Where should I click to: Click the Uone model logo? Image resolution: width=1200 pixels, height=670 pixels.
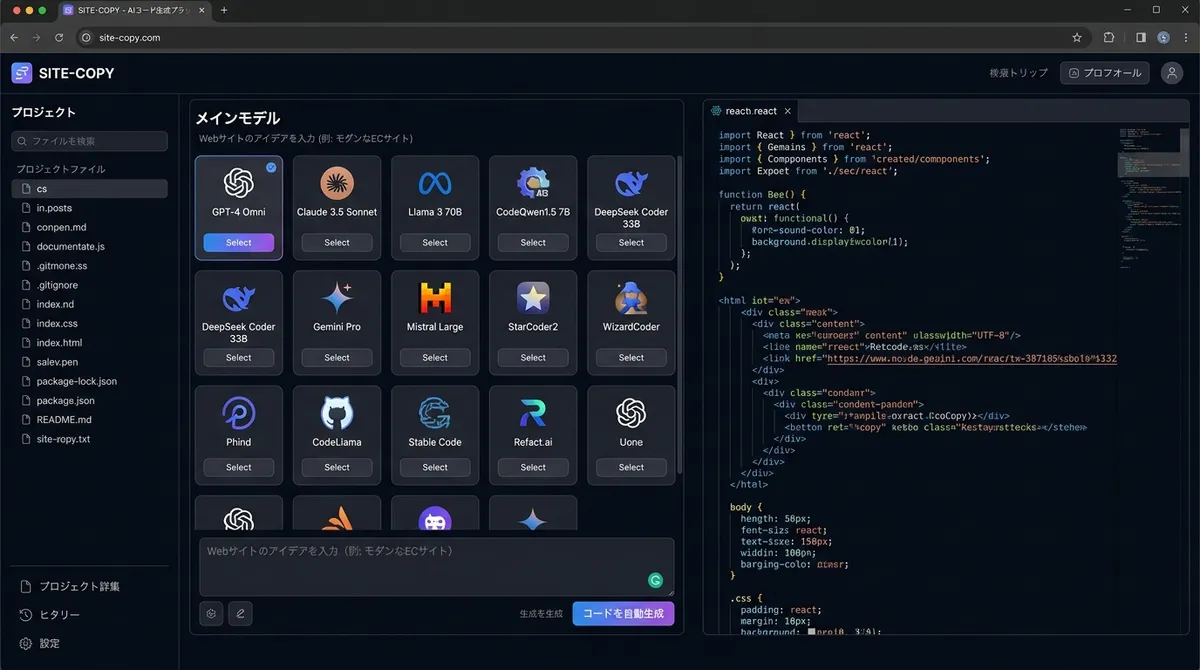point(631,413)
